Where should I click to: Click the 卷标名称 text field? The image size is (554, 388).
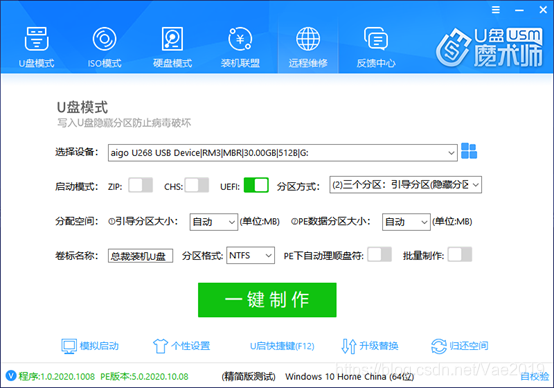point(140,256)
